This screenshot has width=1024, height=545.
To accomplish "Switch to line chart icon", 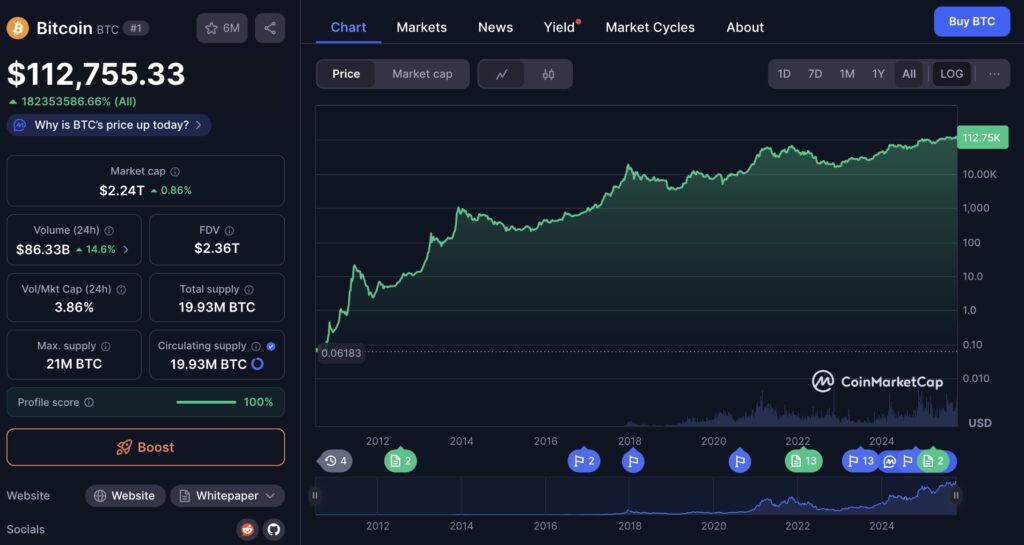I will click(x=502, y=74).
